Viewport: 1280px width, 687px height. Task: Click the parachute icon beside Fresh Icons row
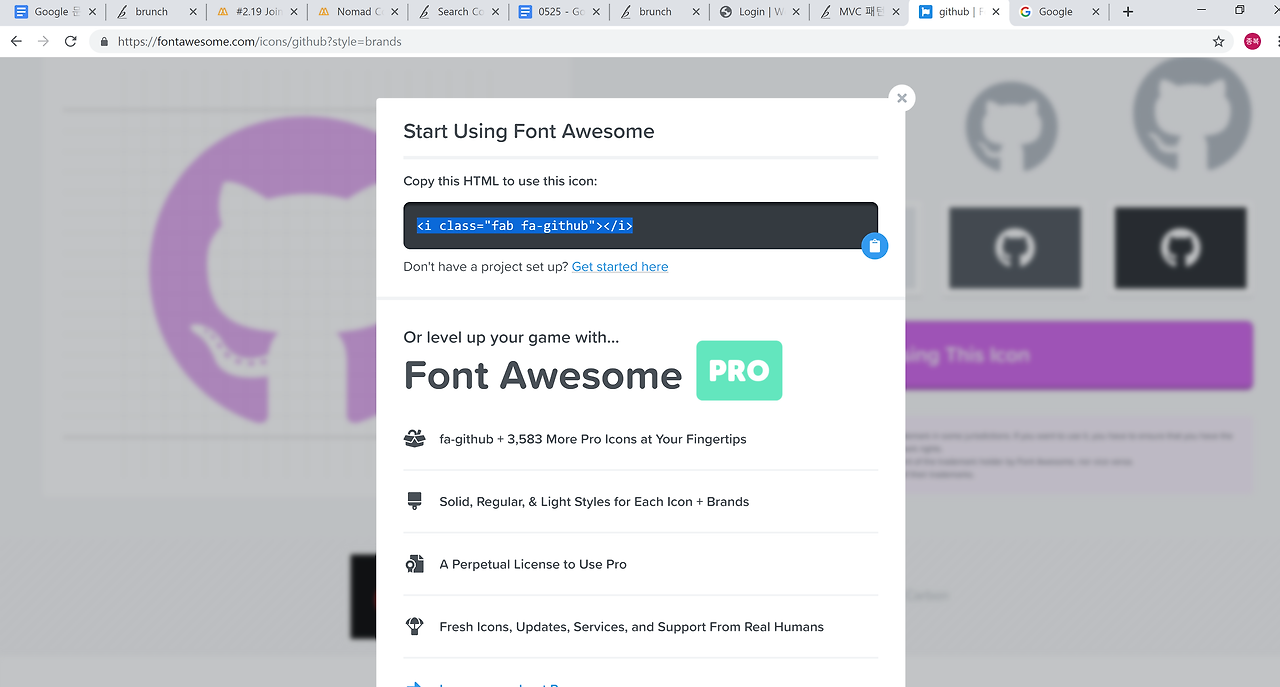pos(414,627)
